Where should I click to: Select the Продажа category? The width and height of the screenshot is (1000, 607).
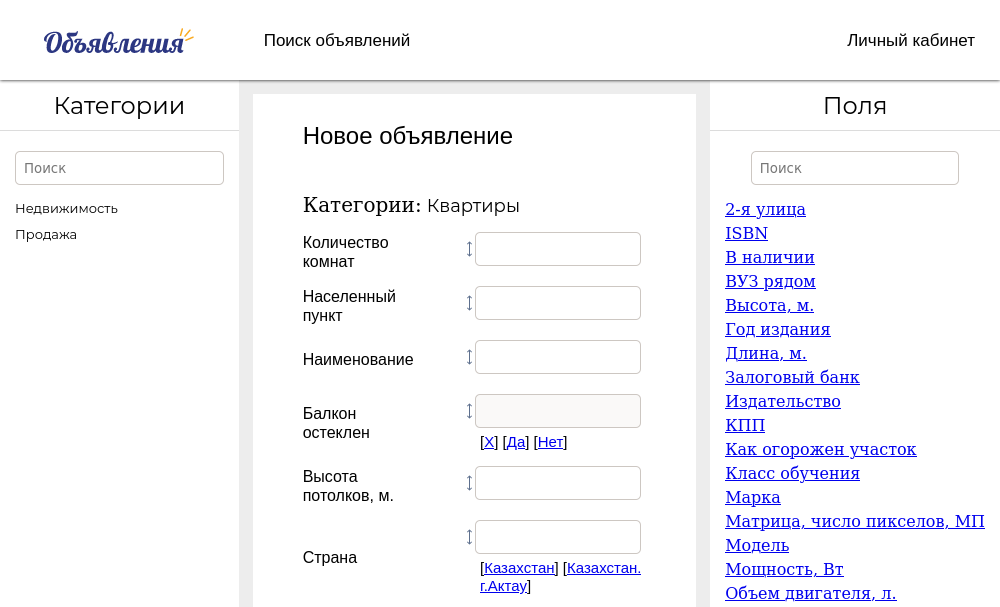[46, 235]
